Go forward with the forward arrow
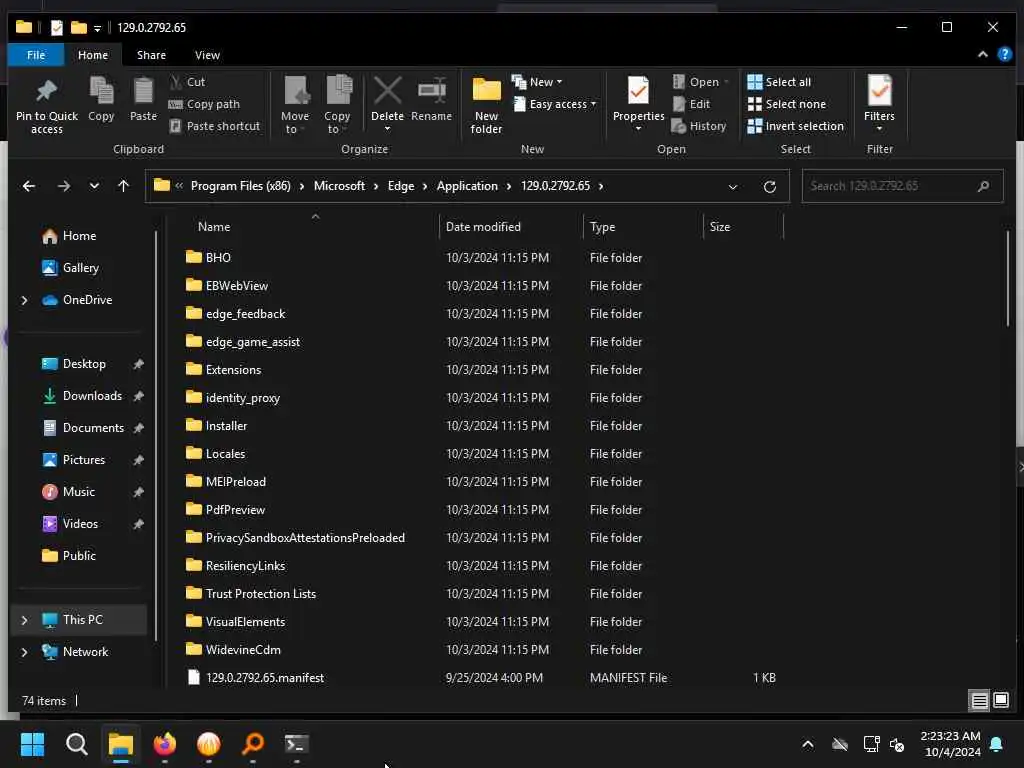Image resolution: width=1024 pixels, height=768 pixels. pos(63,186)
